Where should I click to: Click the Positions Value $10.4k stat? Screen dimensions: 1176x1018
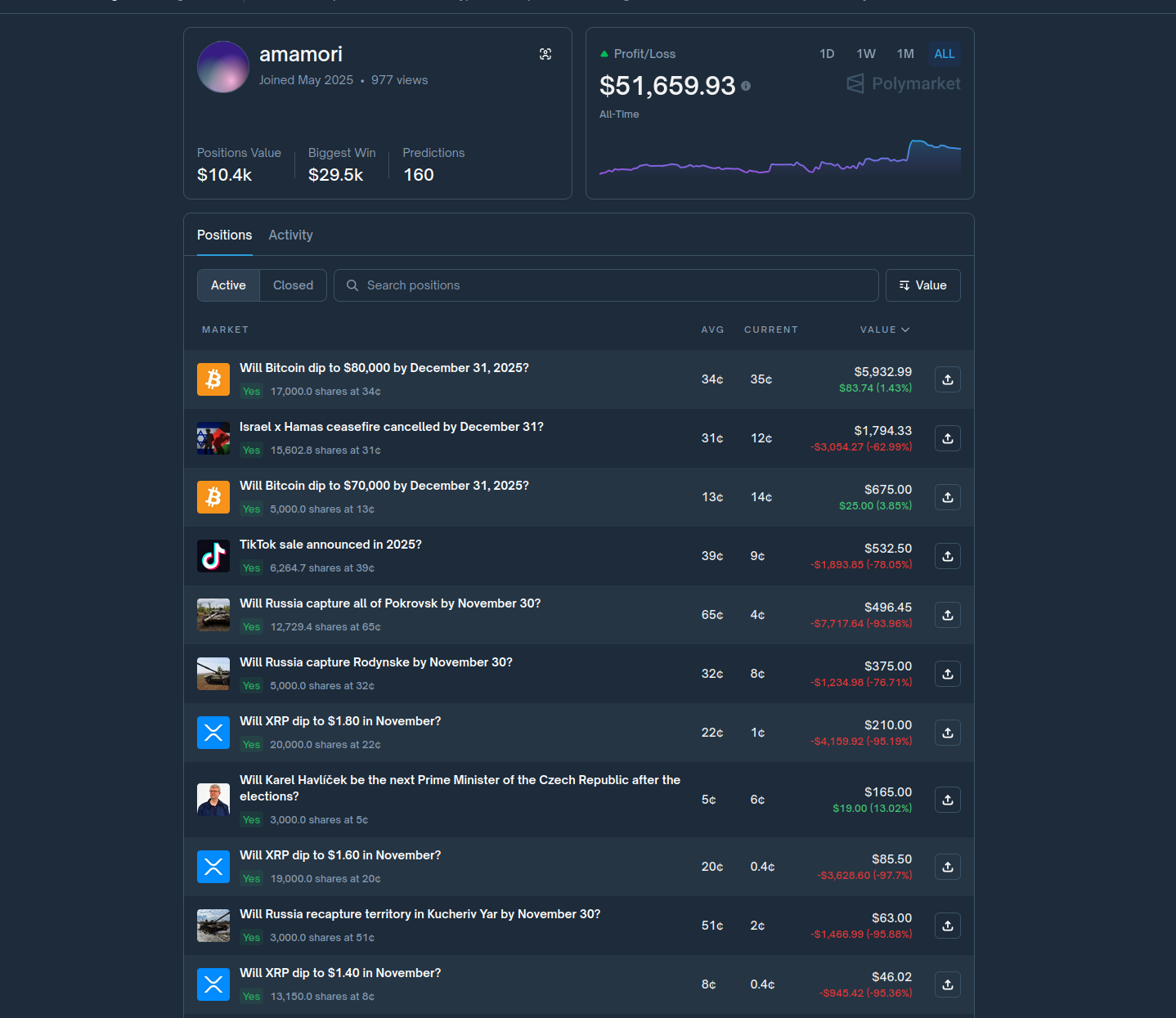pos(239,165)
